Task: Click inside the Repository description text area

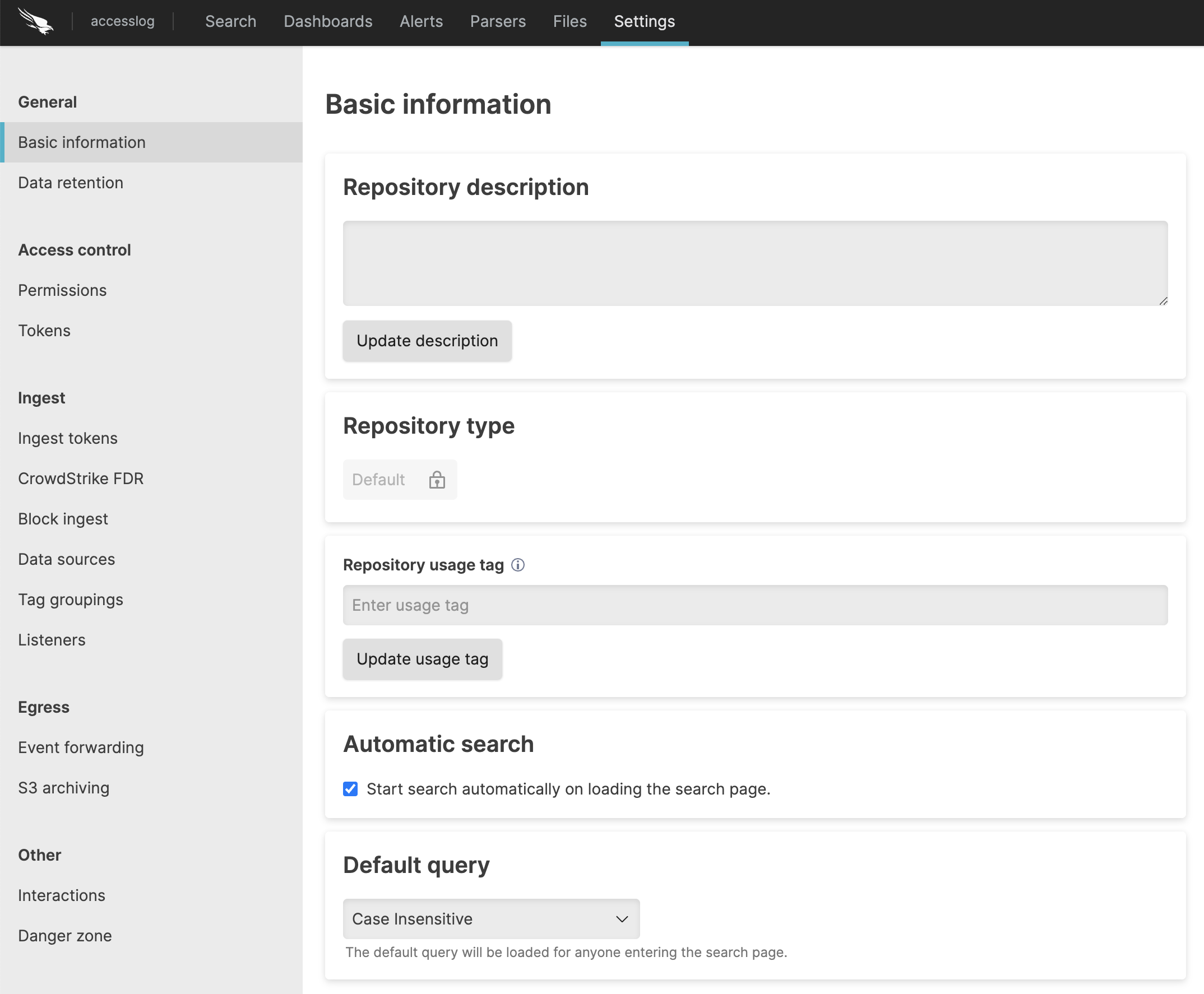Action: click(756, 263)
